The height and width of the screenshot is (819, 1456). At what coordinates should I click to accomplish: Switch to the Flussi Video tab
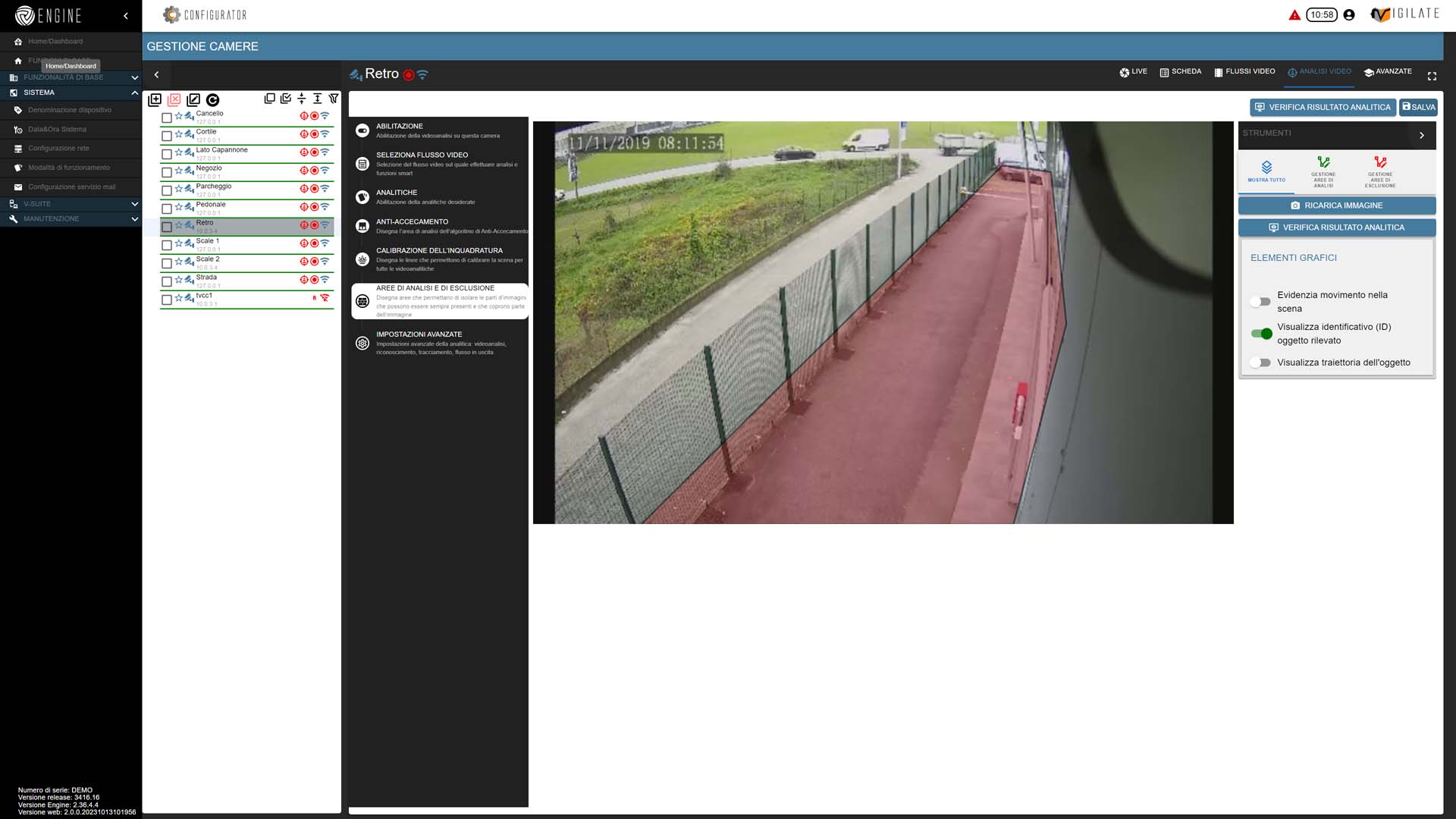[x=1244, y=71]
